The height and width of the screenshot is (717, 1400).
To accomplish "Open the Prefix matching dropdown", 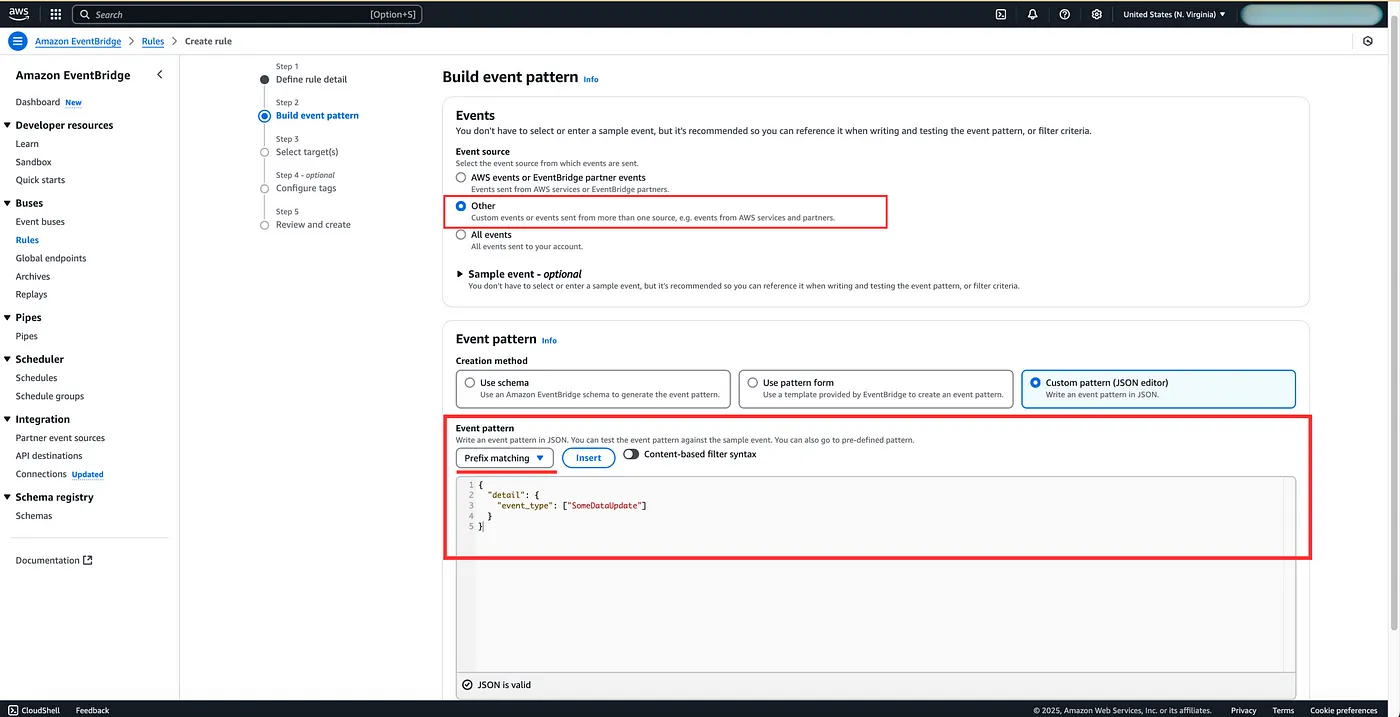I will point(504,458).
